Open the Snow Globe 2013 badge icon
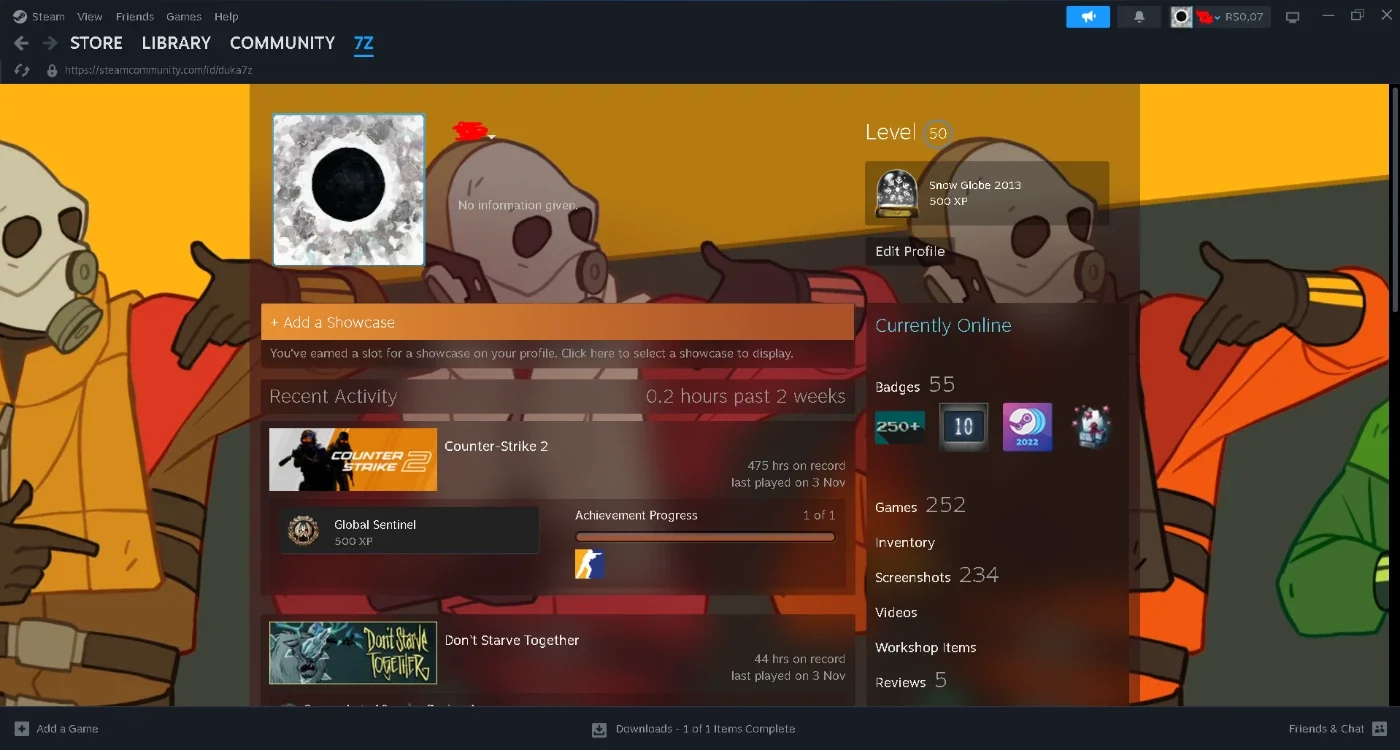Viewport: 1400px width, 750px height. (x=896, y=193)
